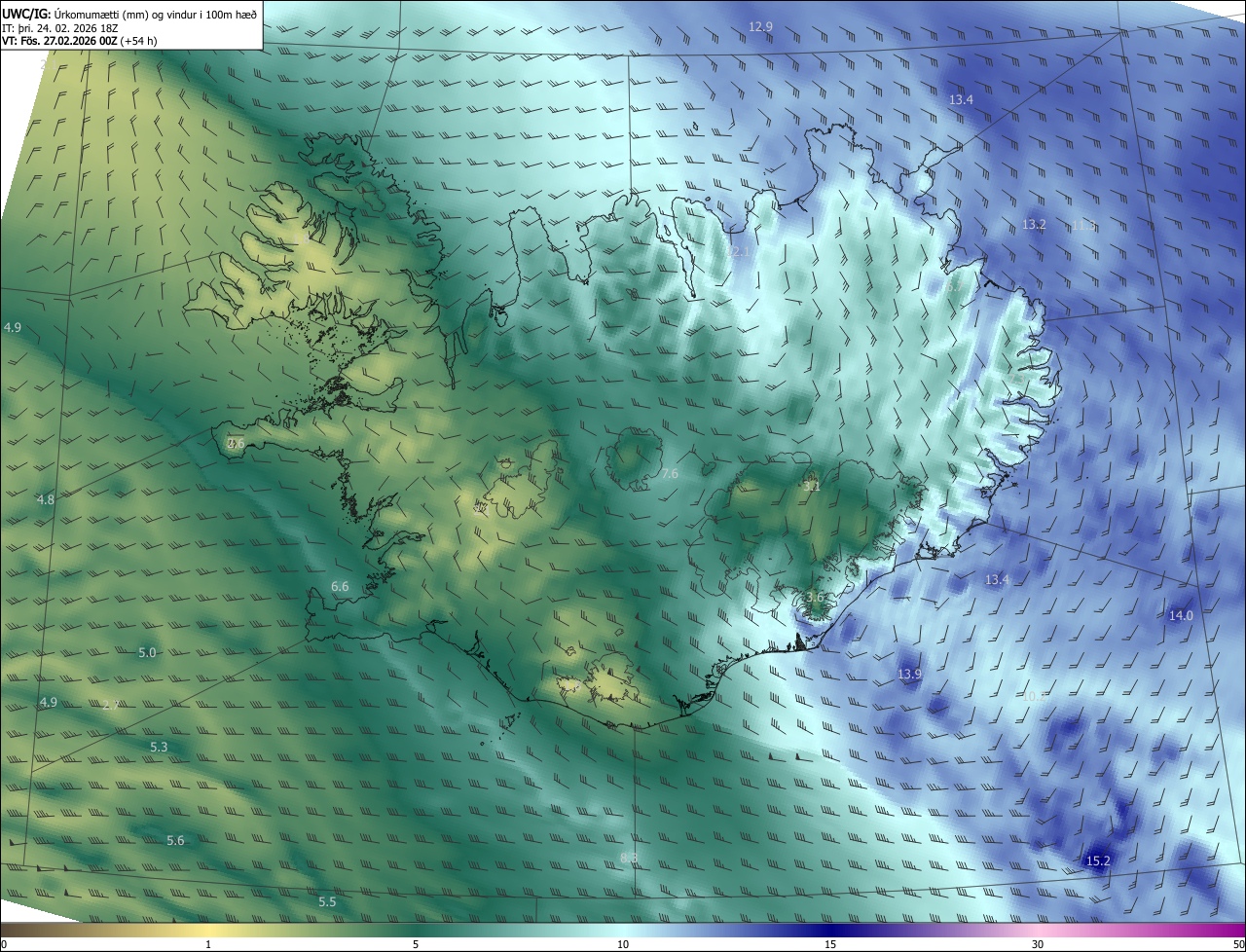The height and width of the screenshot is (952, 1246).
Task: Click the 7.6 value label in central Iceland
Action: point(669,474)
